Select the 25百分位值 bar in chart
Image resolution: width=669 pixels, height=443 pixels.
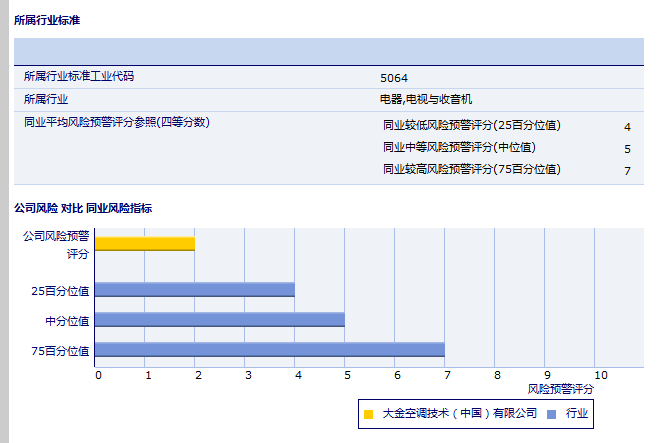click(195, 290)
